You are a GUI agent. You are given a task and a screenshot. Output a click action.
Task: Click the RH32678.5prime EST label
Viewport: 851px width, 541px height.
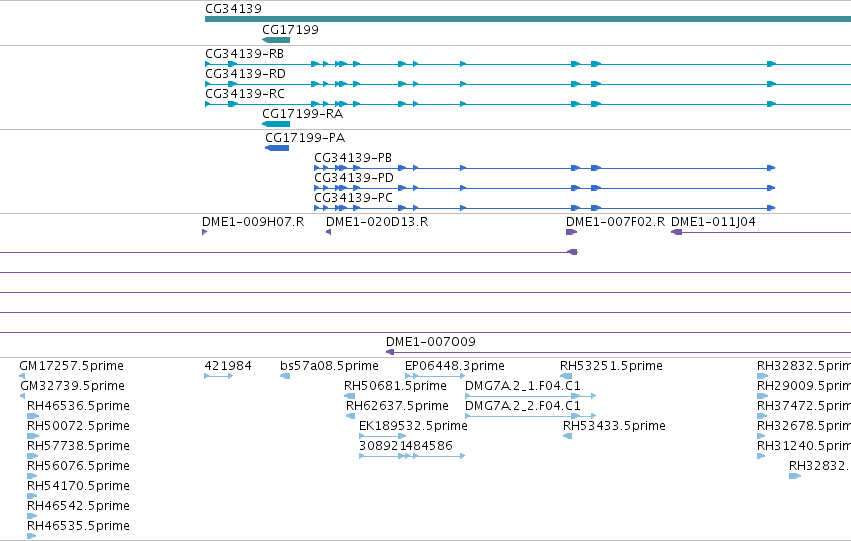tap(804, 426)
